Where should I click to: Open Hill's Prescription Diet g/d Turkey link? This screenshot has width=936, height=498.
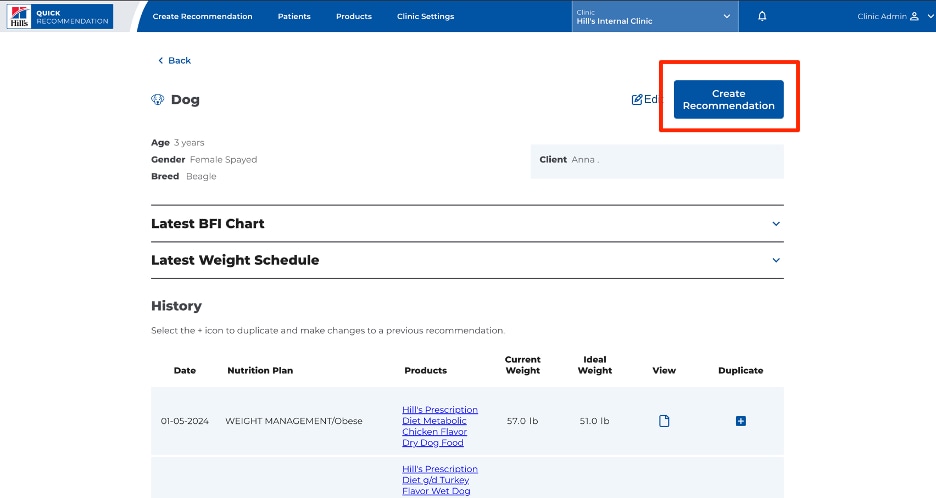[x=439, y=480]
